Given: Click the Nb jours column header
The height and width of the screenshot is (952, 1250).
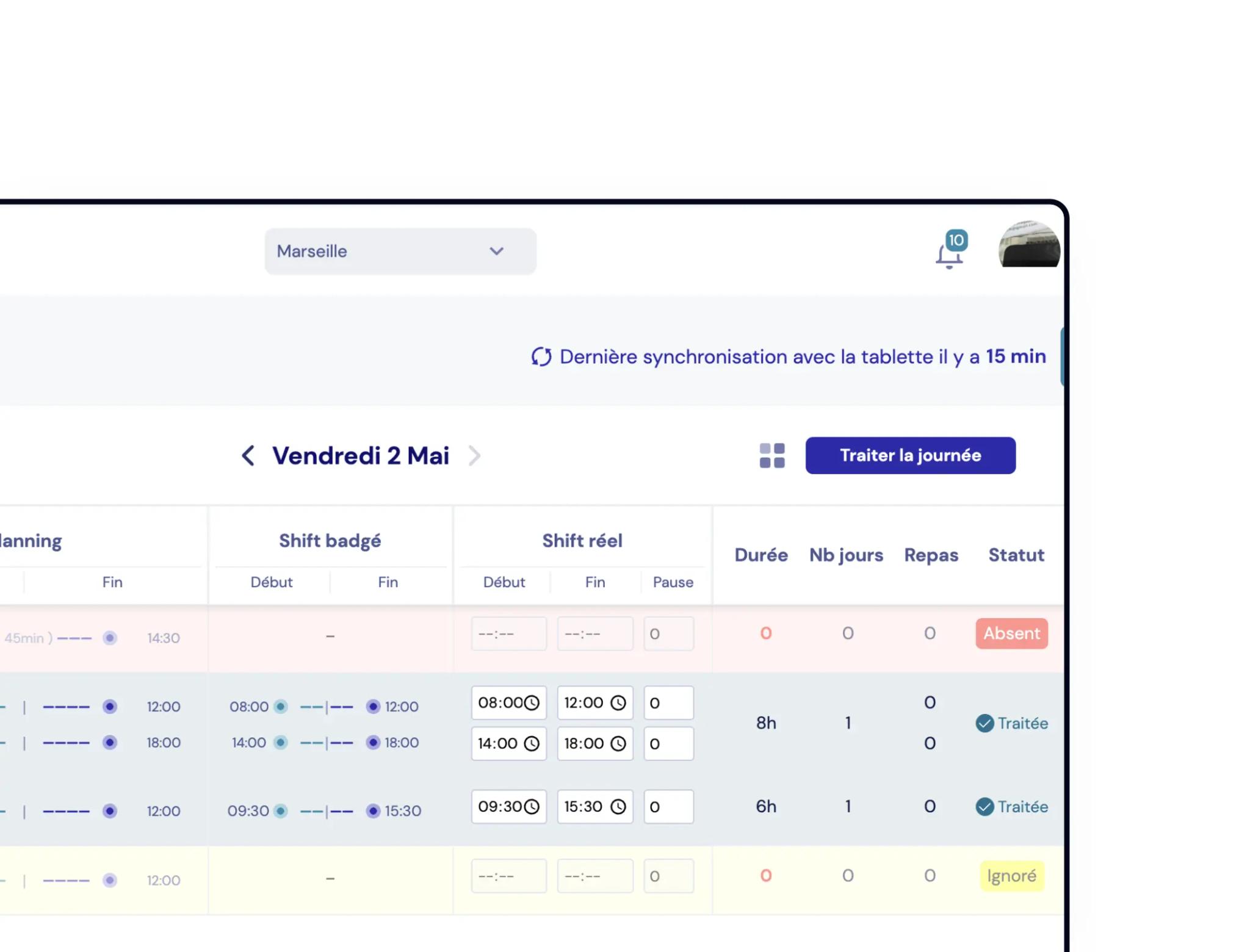Looking at the screenshot, I should coord(846,555).
